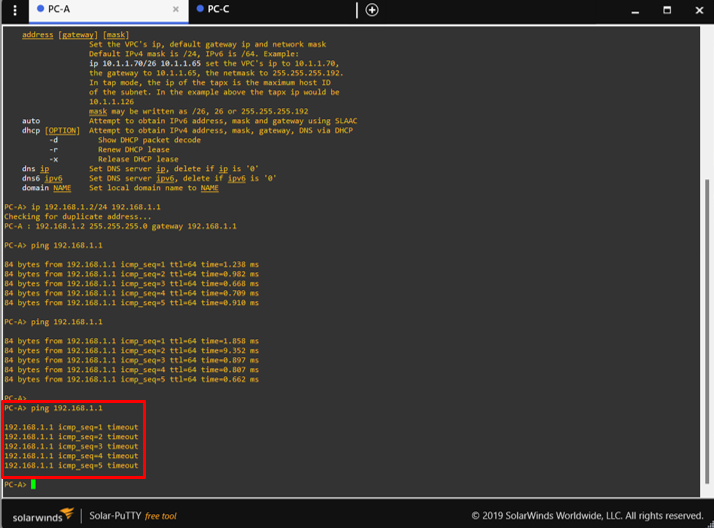Click the 'Checking for duplicate address' line
This screenshot has height=528, width=714.
(x=77, y=216)
